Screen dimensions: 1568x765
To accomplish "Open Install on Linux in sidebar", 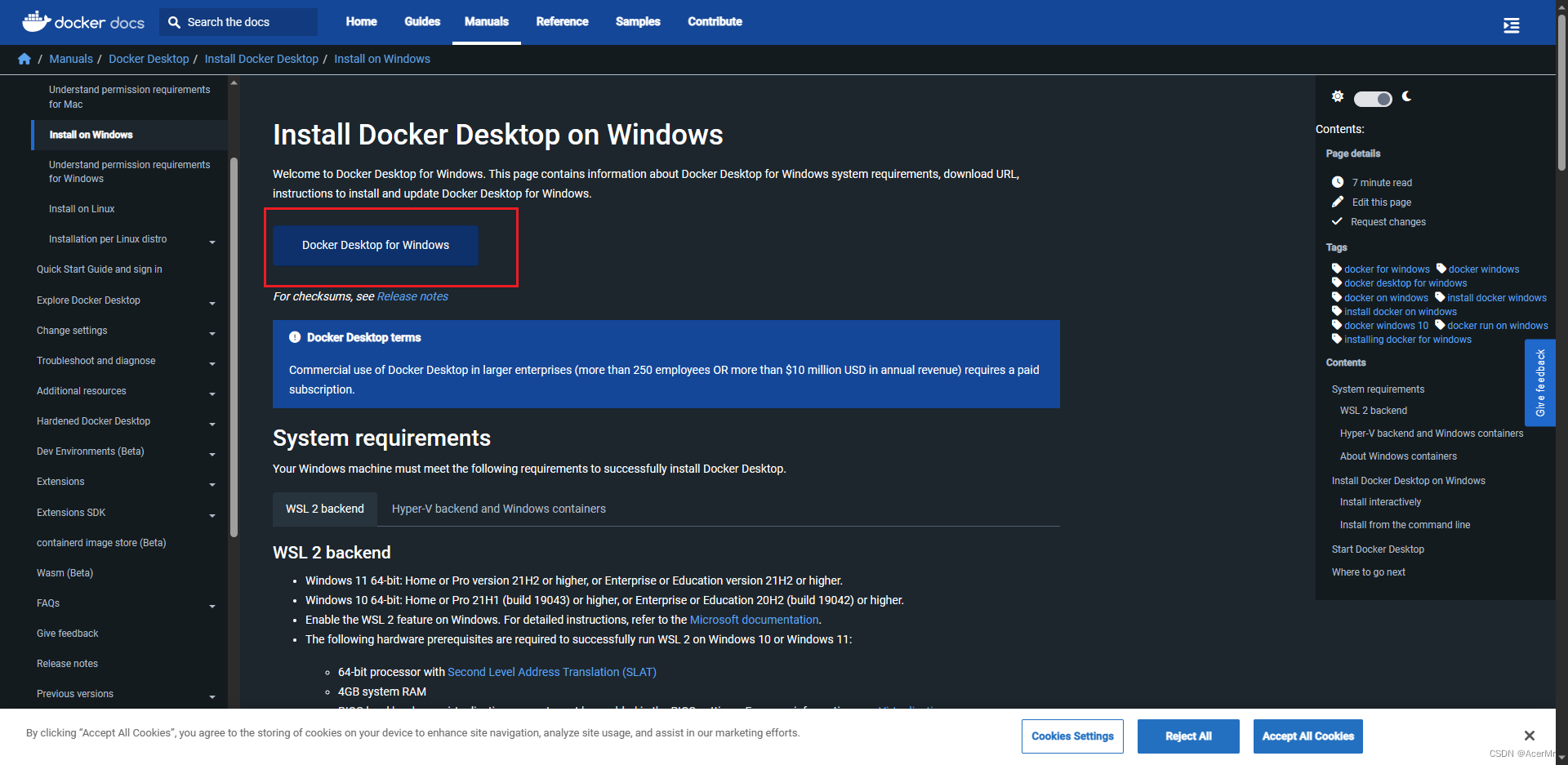I will pos(82,209).
